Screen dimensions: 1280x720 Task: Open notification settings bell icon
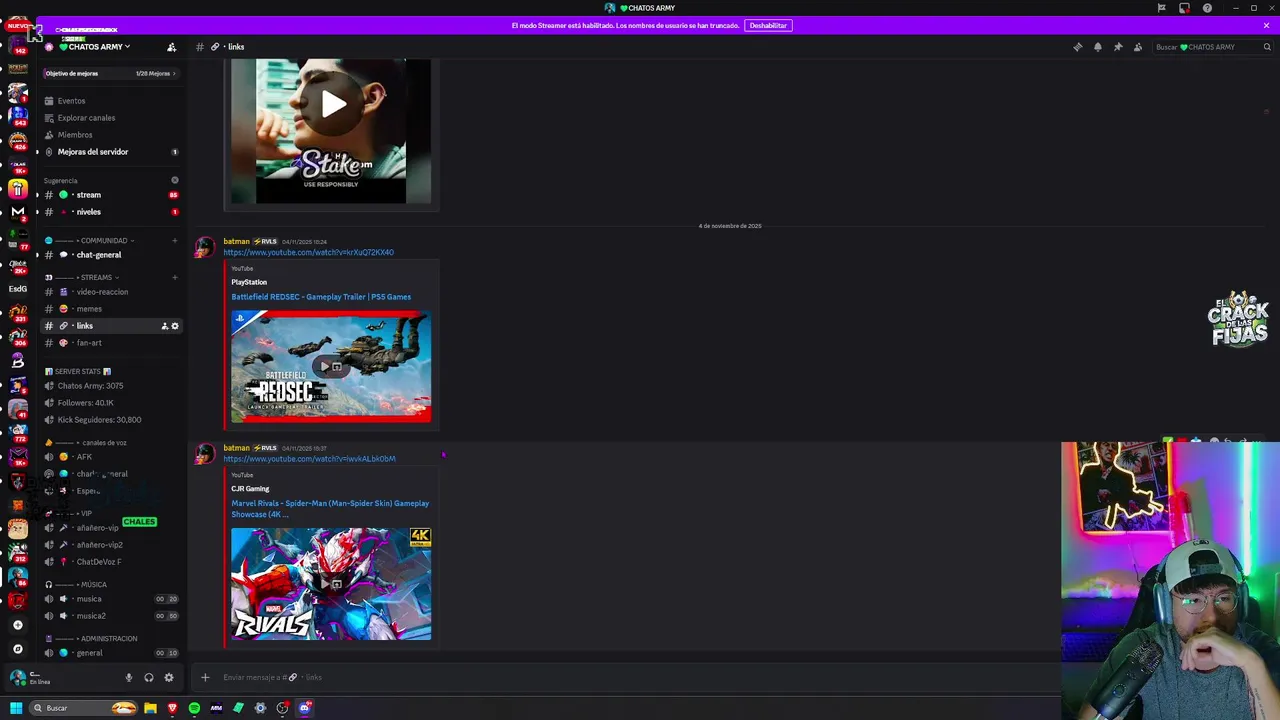pos(1097,47)
